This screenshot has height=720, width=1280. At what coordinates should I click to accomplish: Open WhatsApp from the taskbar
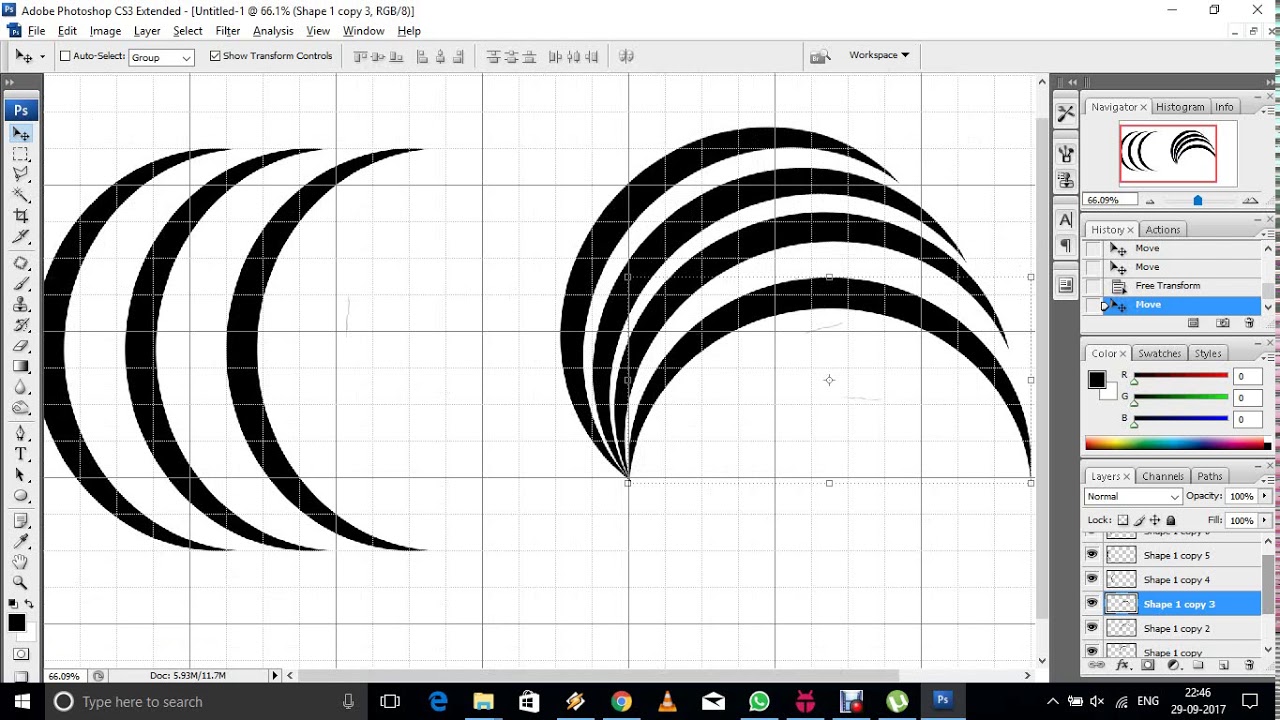[x=759, y=701]
